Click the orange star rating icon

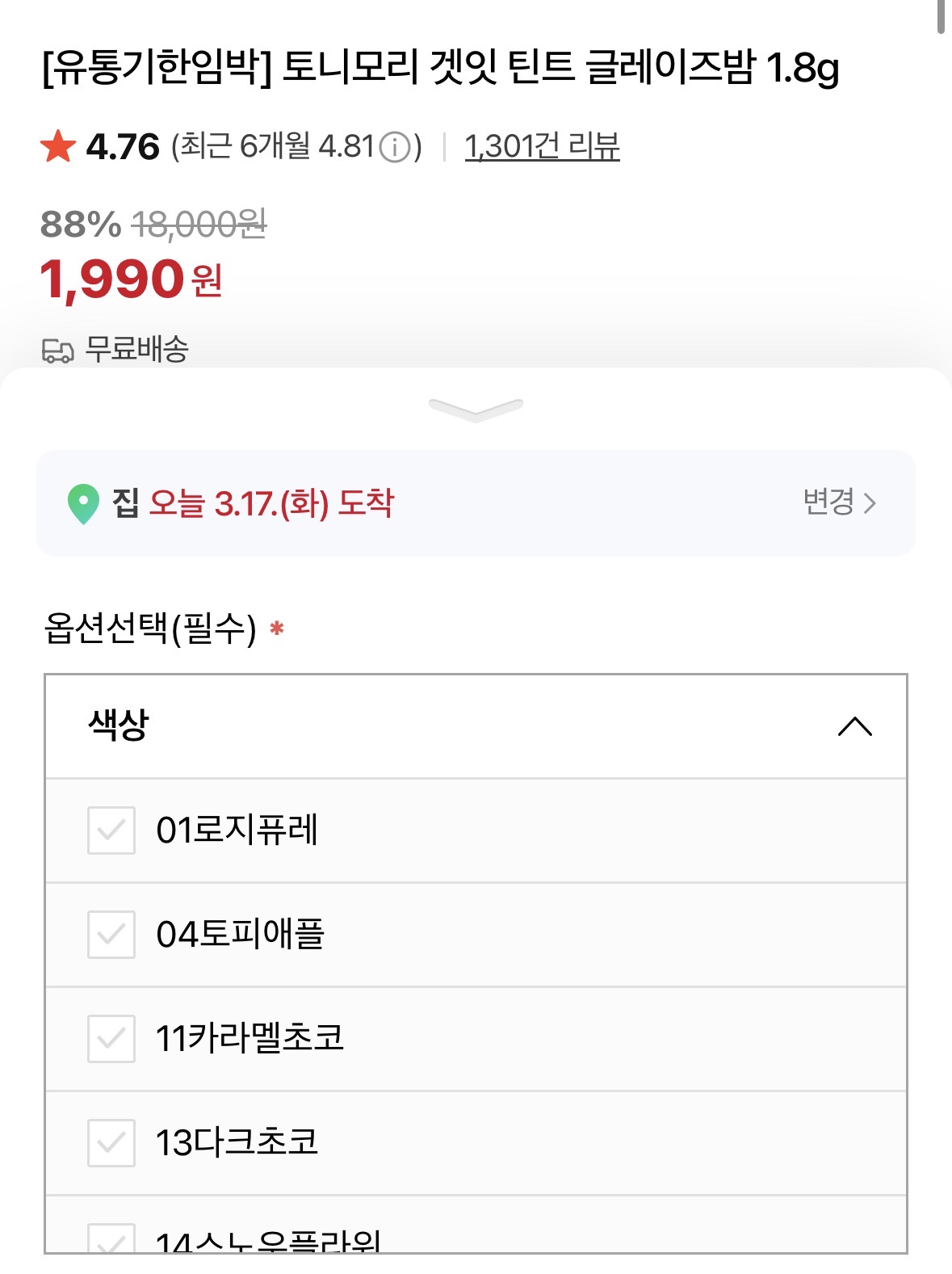click(58, 147)
